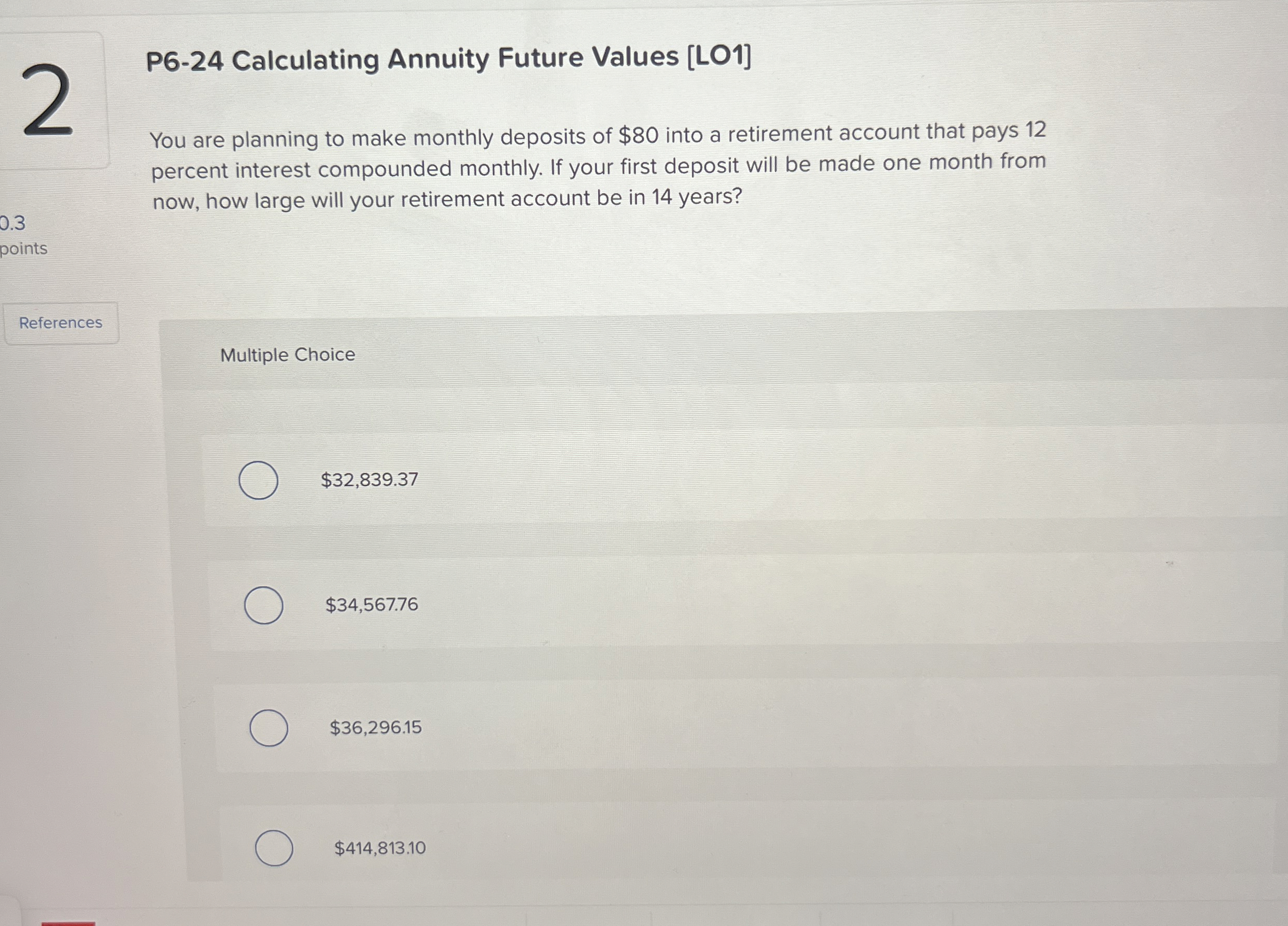Click the Multiple Choice section header
This screenshot has height=926, width=1288.
click(287, 354)
